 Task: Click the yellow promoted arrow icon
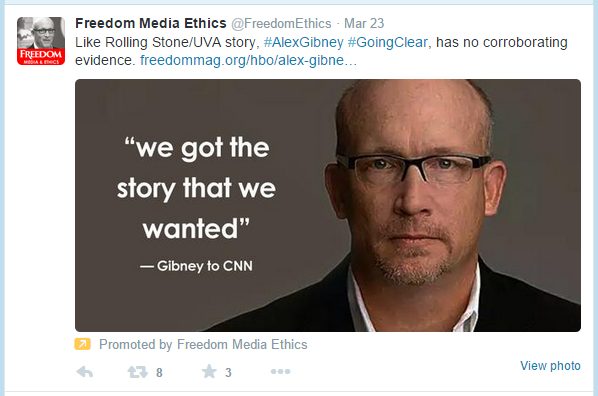tap(82, 344)
